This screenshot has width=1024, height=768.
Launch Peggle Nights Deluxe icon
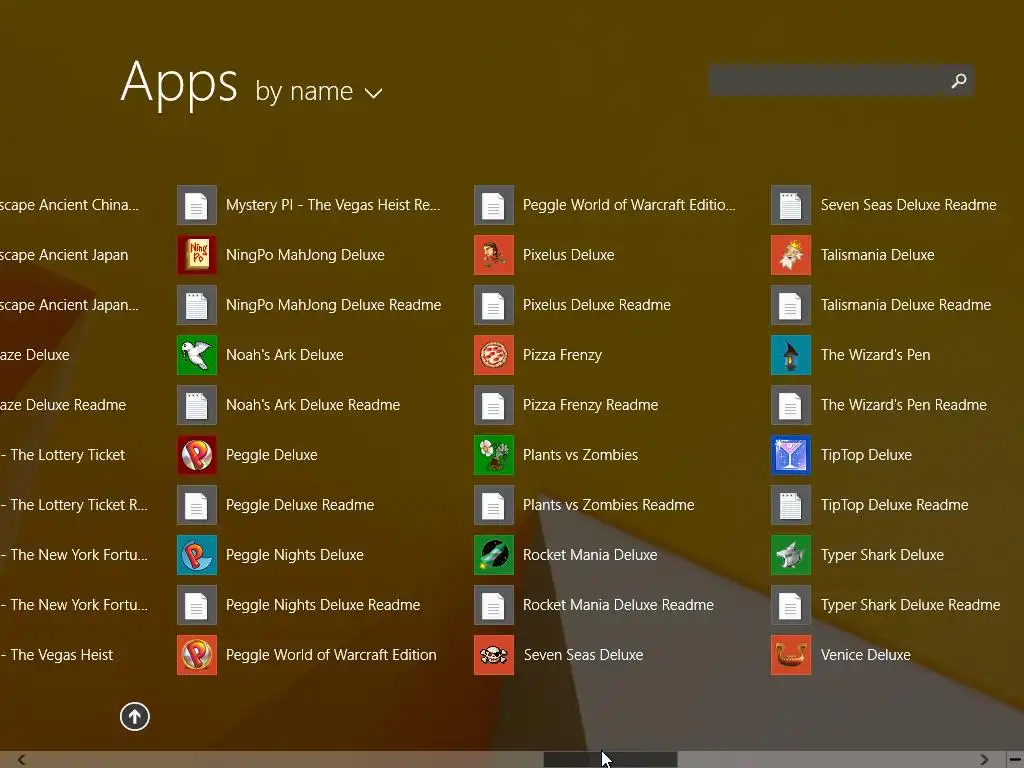[x=197, y=555]
